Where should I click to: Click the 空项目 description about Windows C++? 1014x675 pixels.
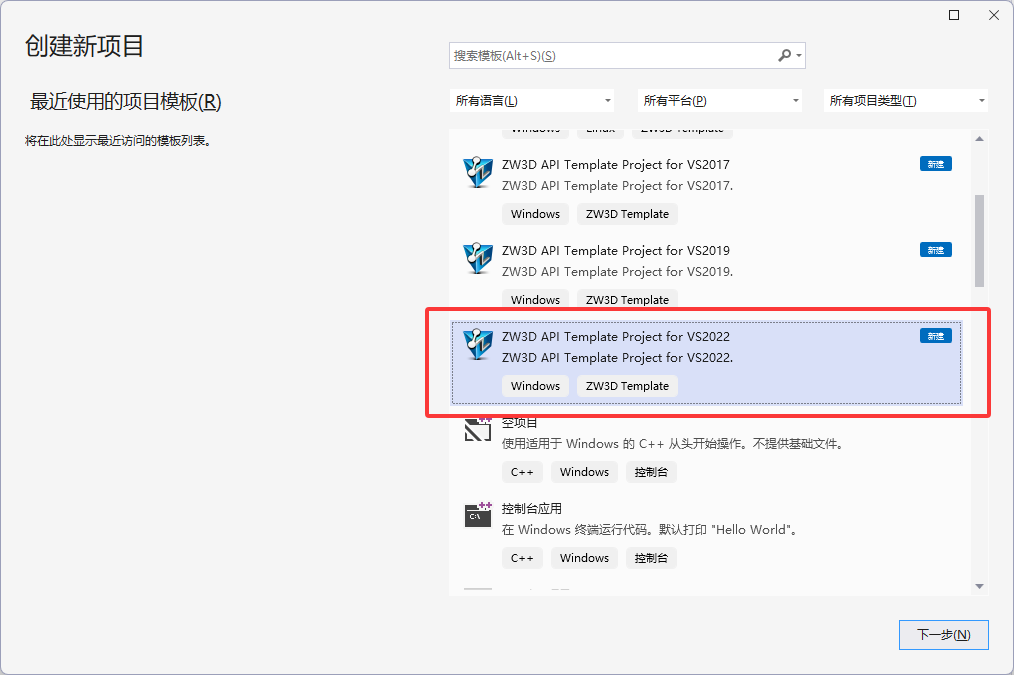click(x=673, y=444)
